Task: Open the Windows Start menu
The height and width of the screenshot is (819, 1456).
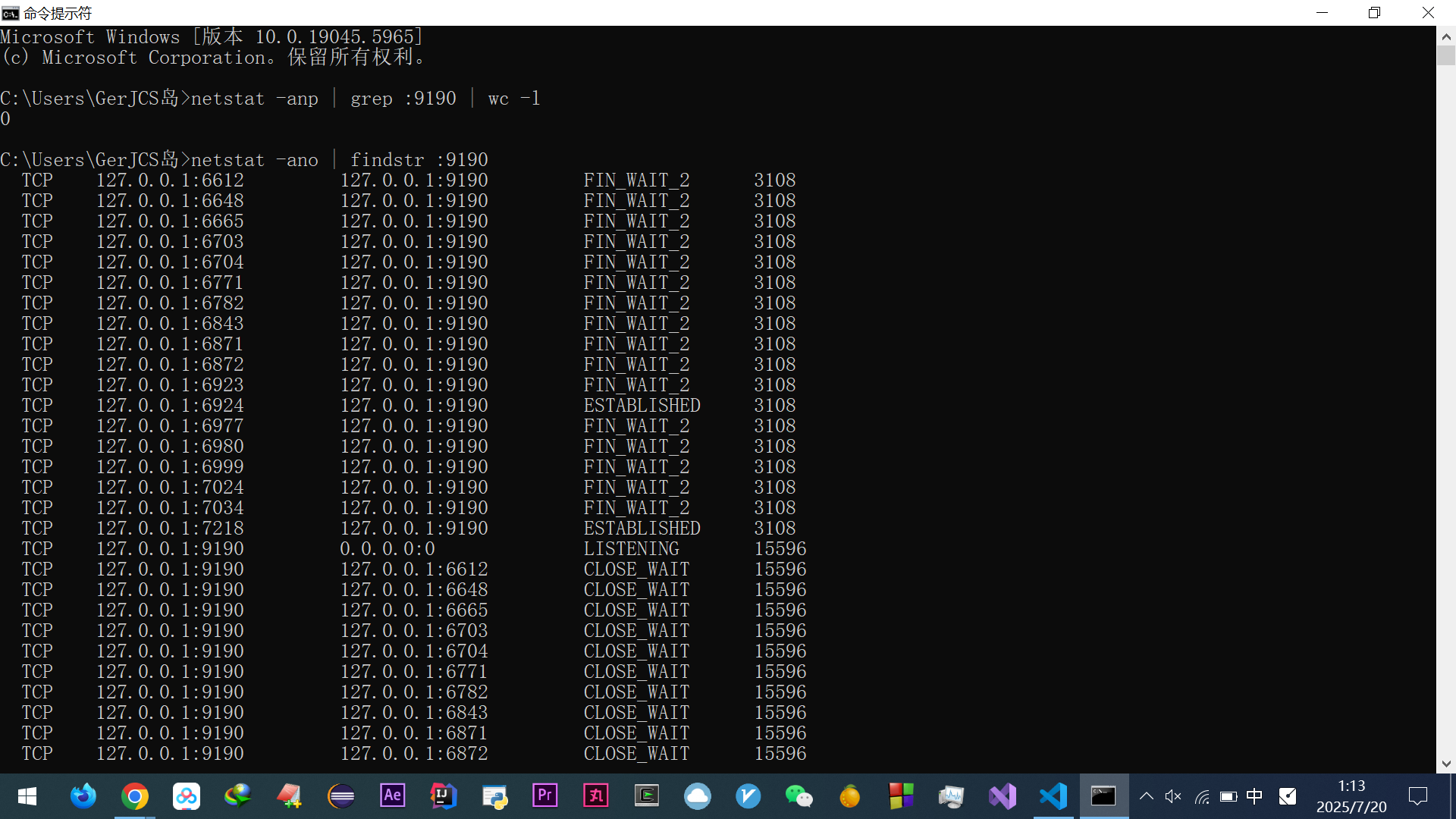Action: click(27, 796)
